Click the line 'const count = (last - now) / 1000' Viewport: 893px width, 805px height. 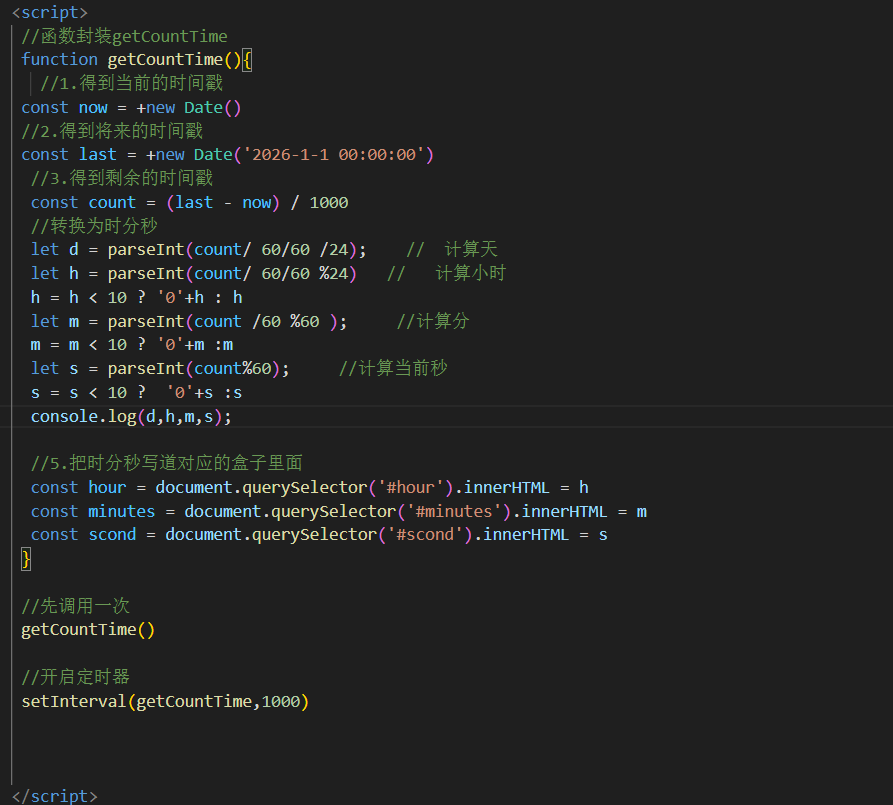pyautogui.click(x=190, y=202)
